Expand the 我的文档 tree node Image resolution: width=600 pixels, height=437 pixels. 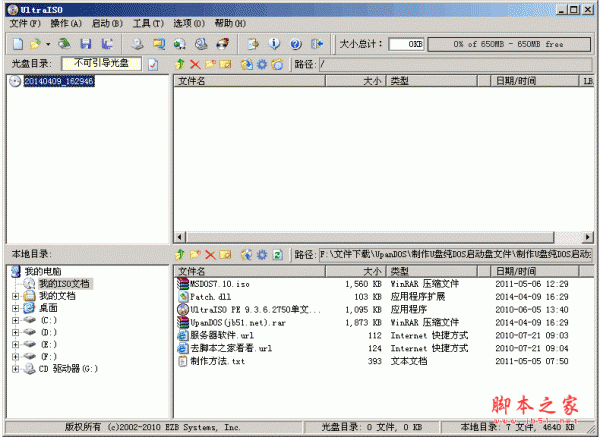(x=15, y=296)
